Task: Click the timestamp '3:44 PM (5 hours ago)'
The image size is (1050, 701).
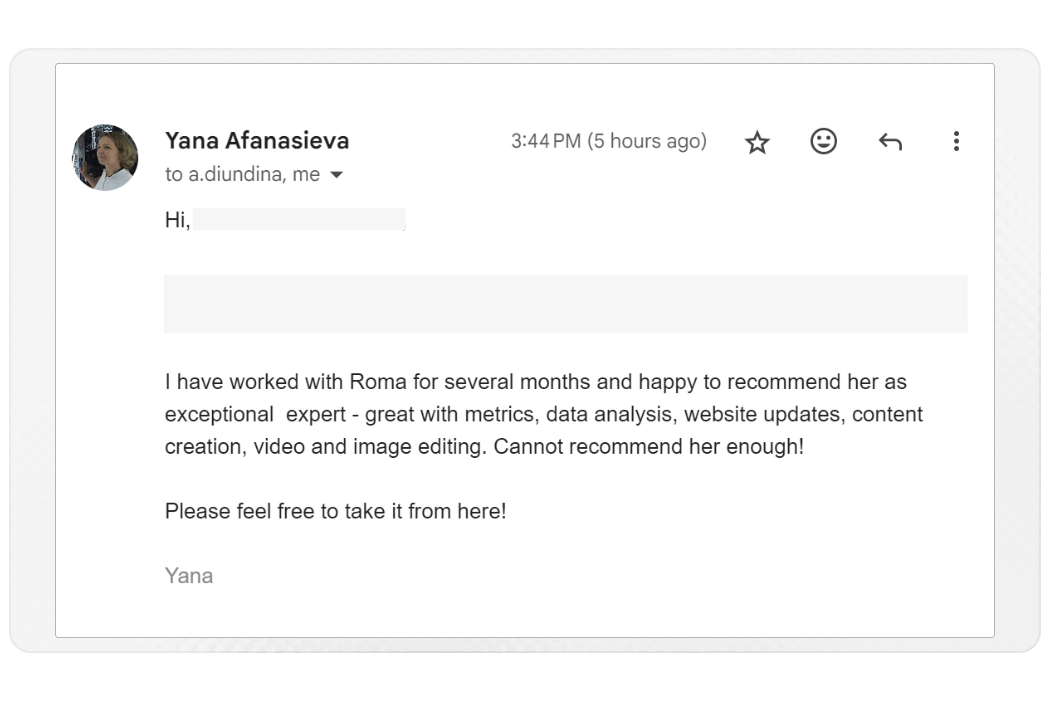Action: pos(610,141)
